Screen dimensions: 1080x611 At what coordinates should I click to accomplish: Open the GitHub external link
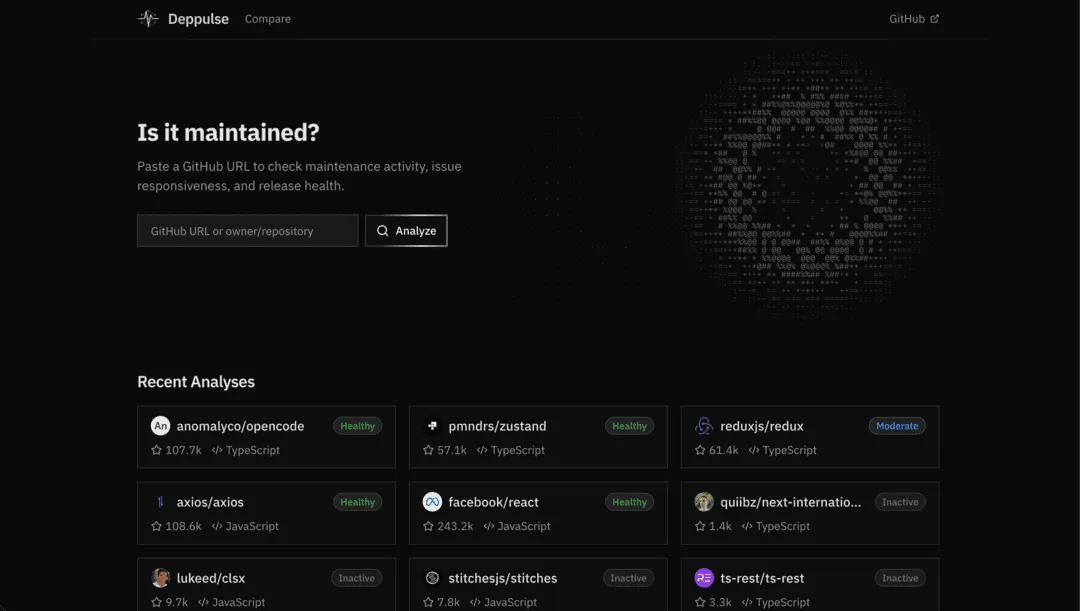[x=914, y=19]
